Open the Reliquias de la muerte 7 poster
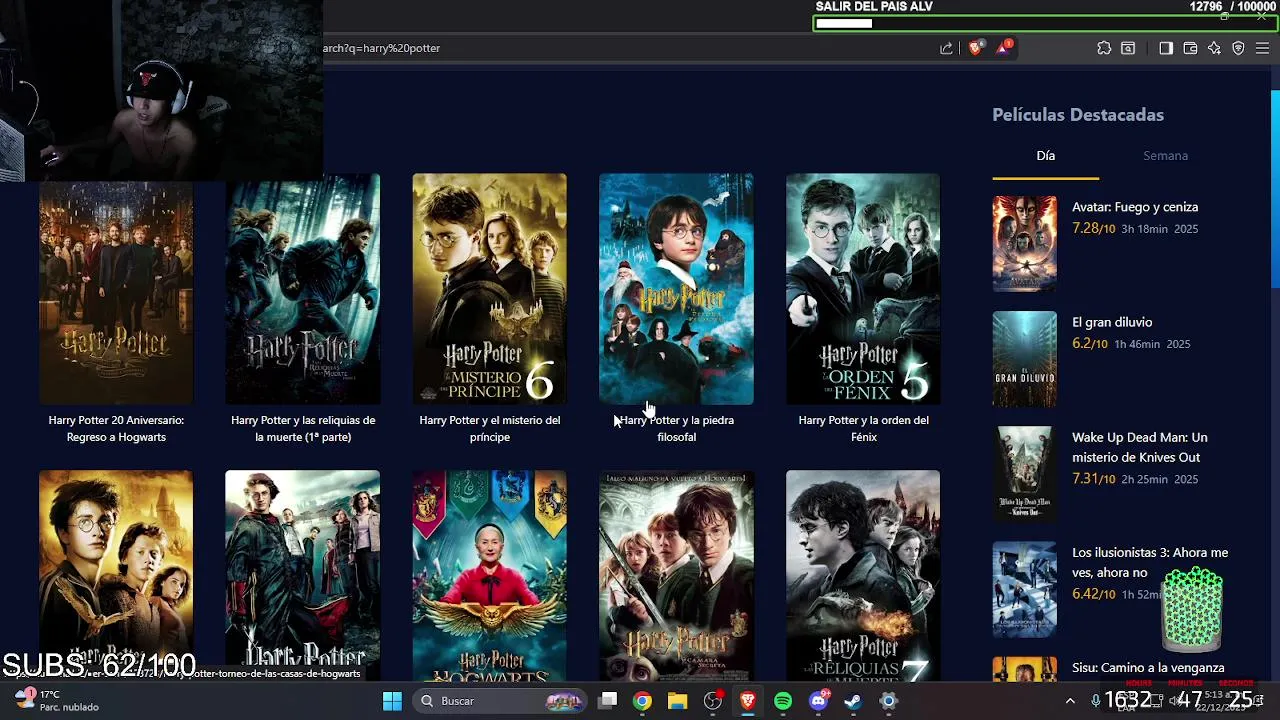1280x720 pixels. click(863, 575)
